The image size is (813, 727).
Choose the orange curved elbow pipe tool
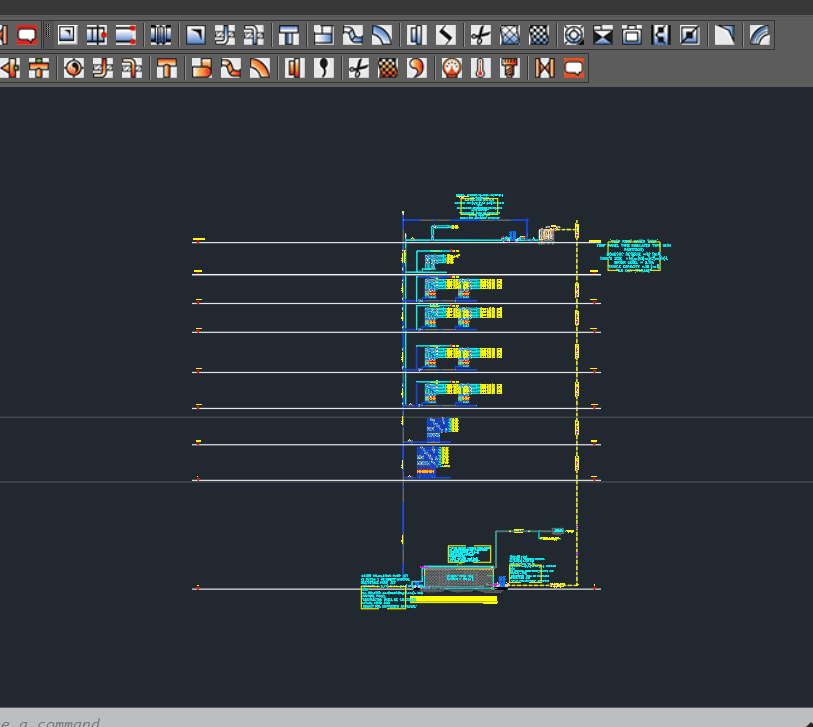click(x=260, y=68)
